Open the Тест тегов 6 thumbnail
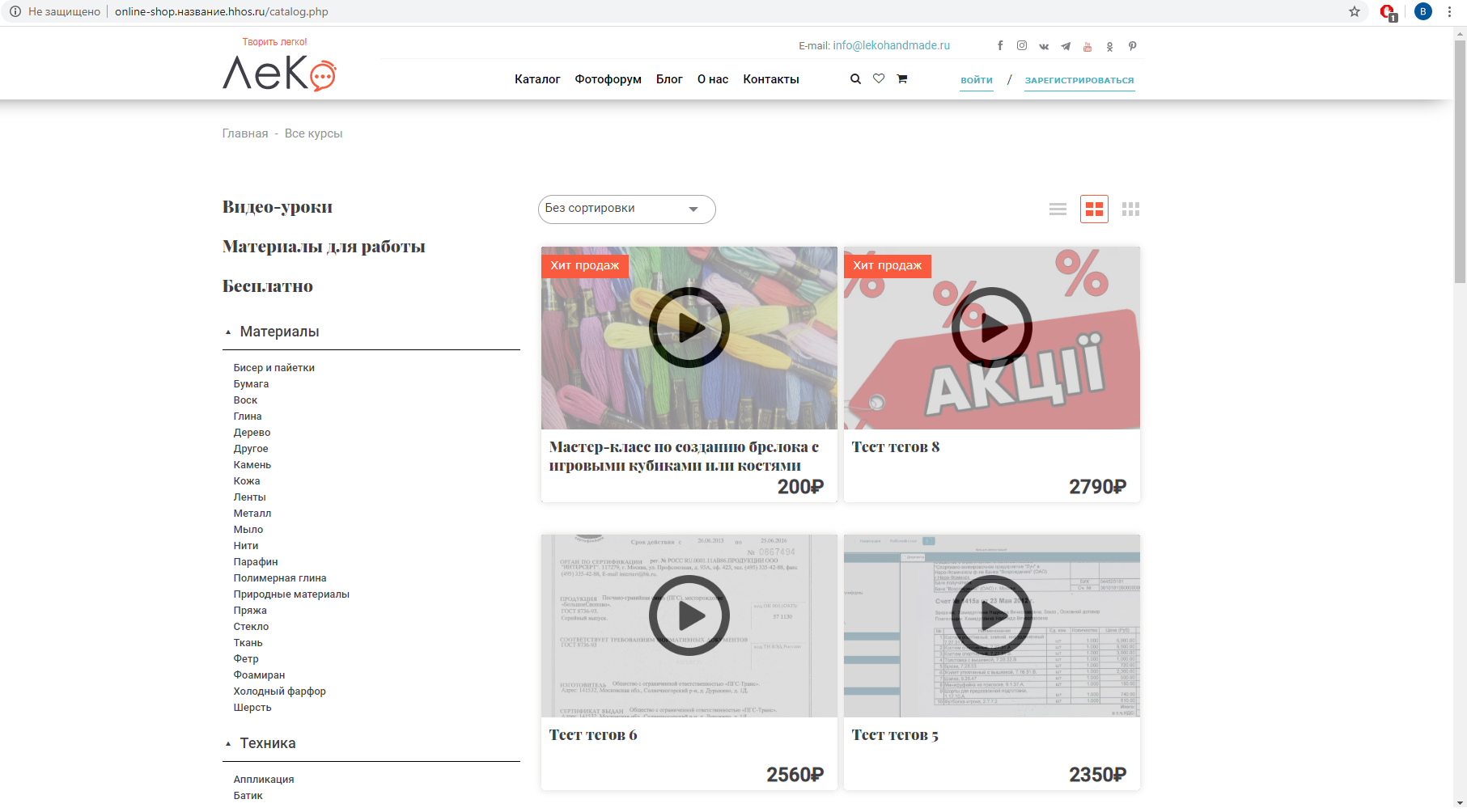Viewport: 1467px width, 812px height. click(x=689, y=626)
